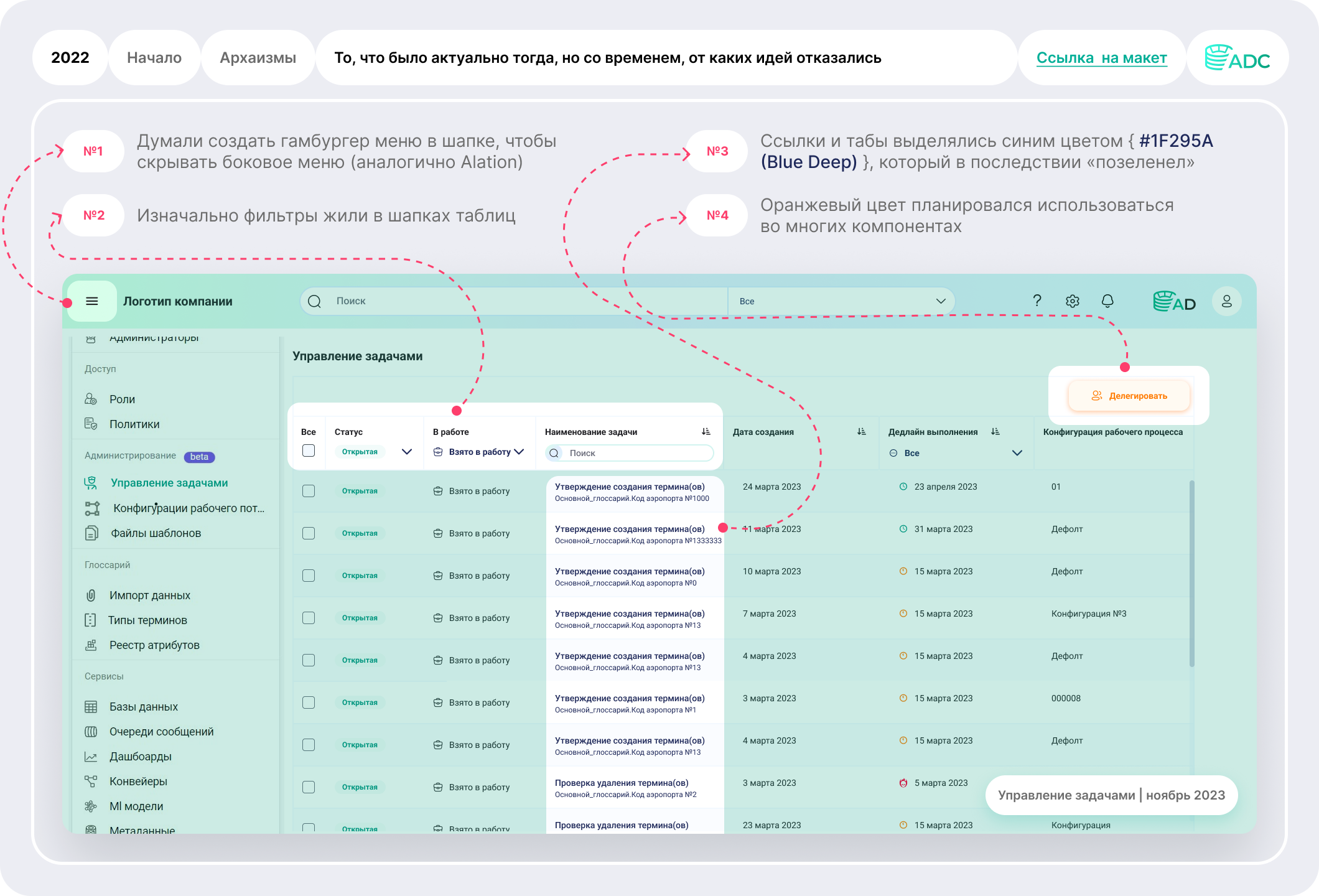Check the row with configuration 000008
Screen dimensions: 1319x896
[309, 702]
